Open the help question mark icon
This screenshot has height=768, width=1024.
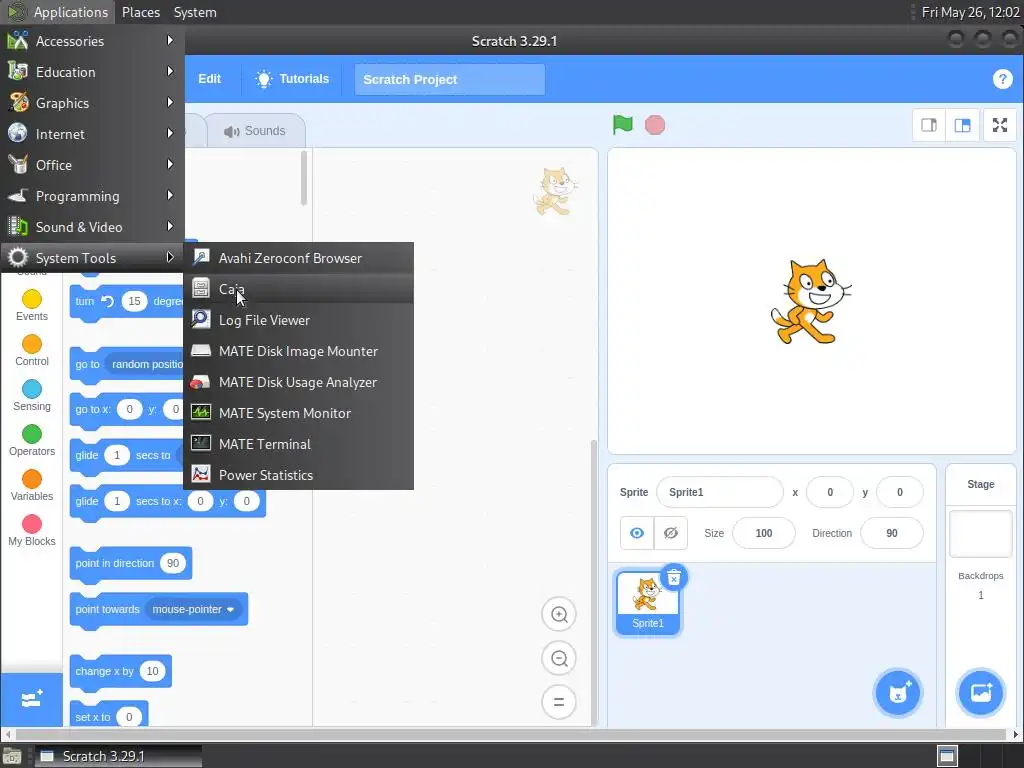click(1002, 79)
